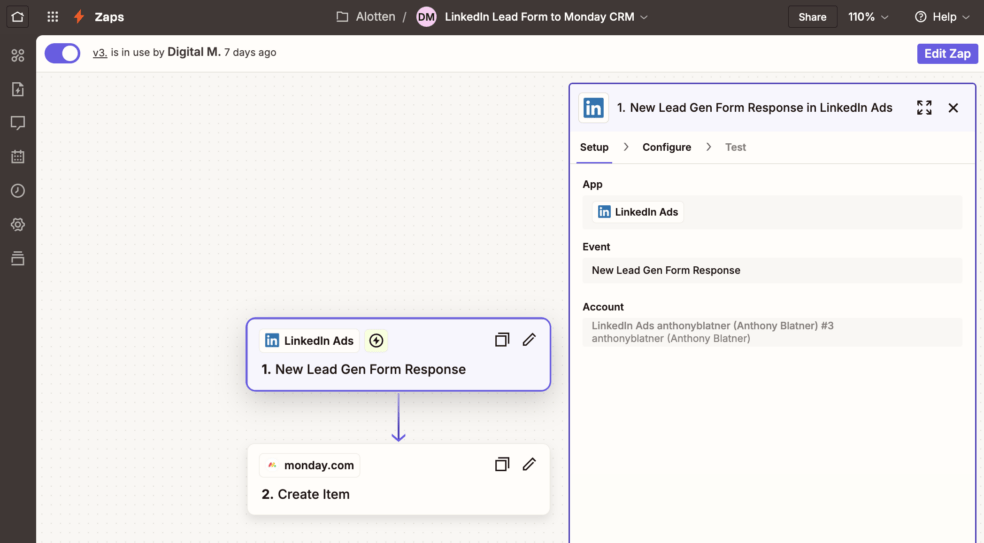The image size is (984, 543).
Task: Click the Zaps lightning bolt logo
Action: coord(79,17)
